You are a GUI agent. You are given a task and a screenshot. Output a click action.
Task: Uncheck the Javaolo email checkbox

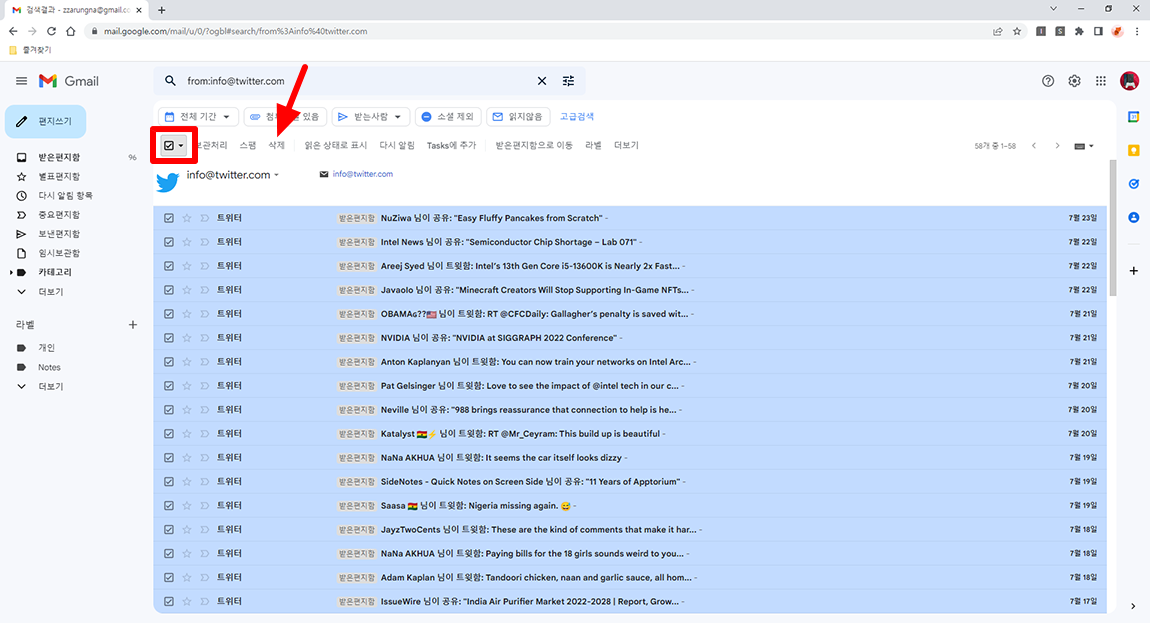point(169,290)
